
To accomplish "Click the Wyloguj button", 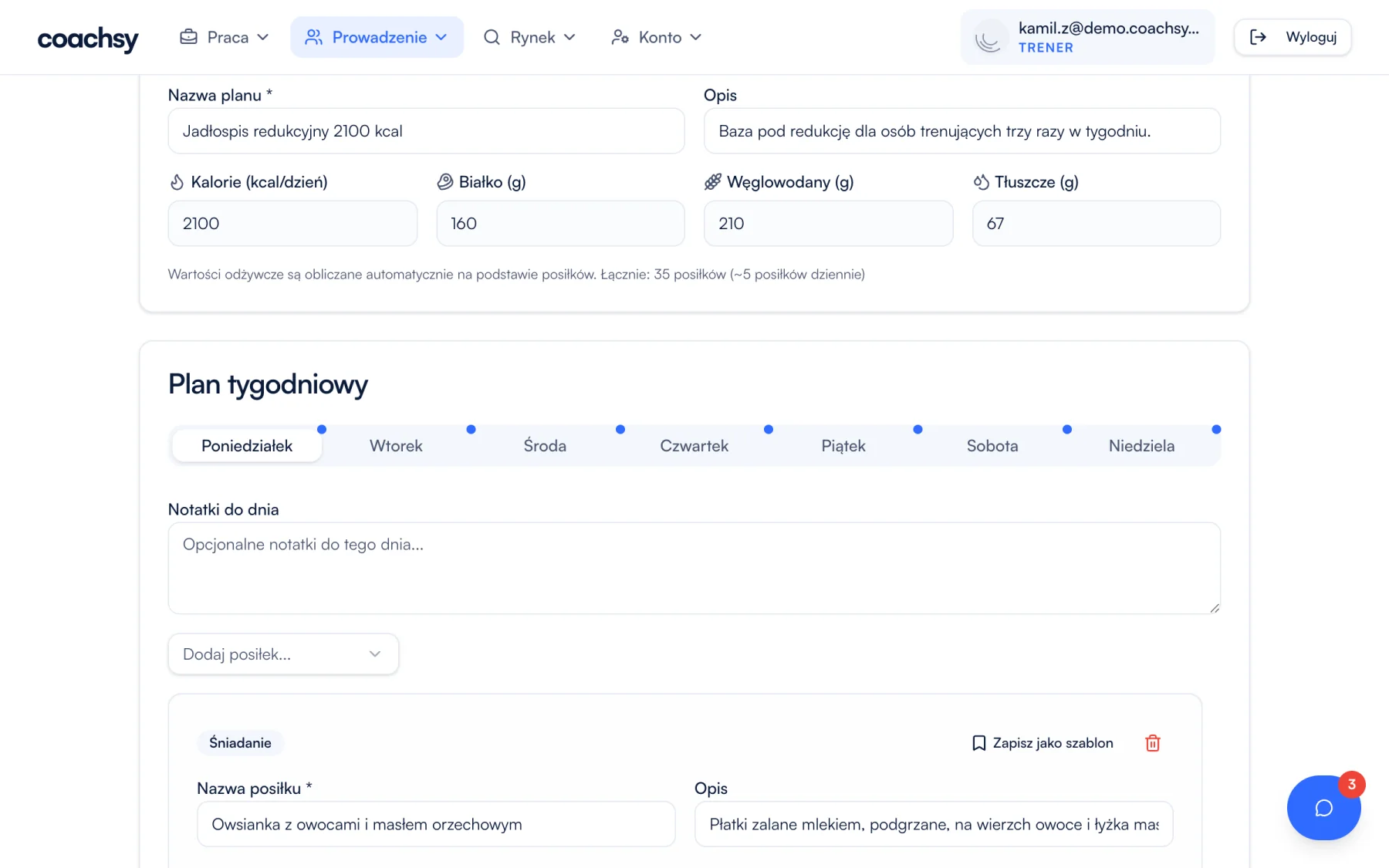I will [x=1293, y=37].
